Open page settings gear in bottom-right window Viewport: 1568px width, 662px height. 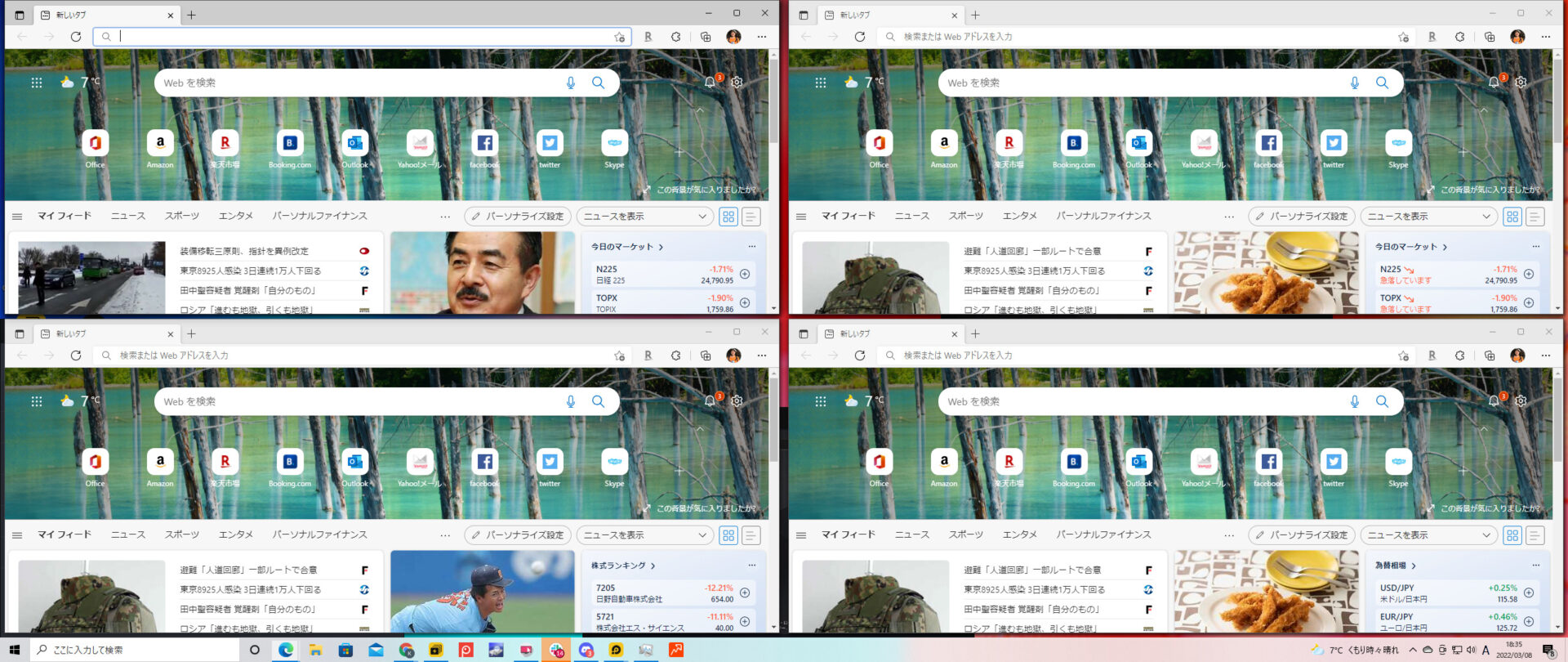1521,401
